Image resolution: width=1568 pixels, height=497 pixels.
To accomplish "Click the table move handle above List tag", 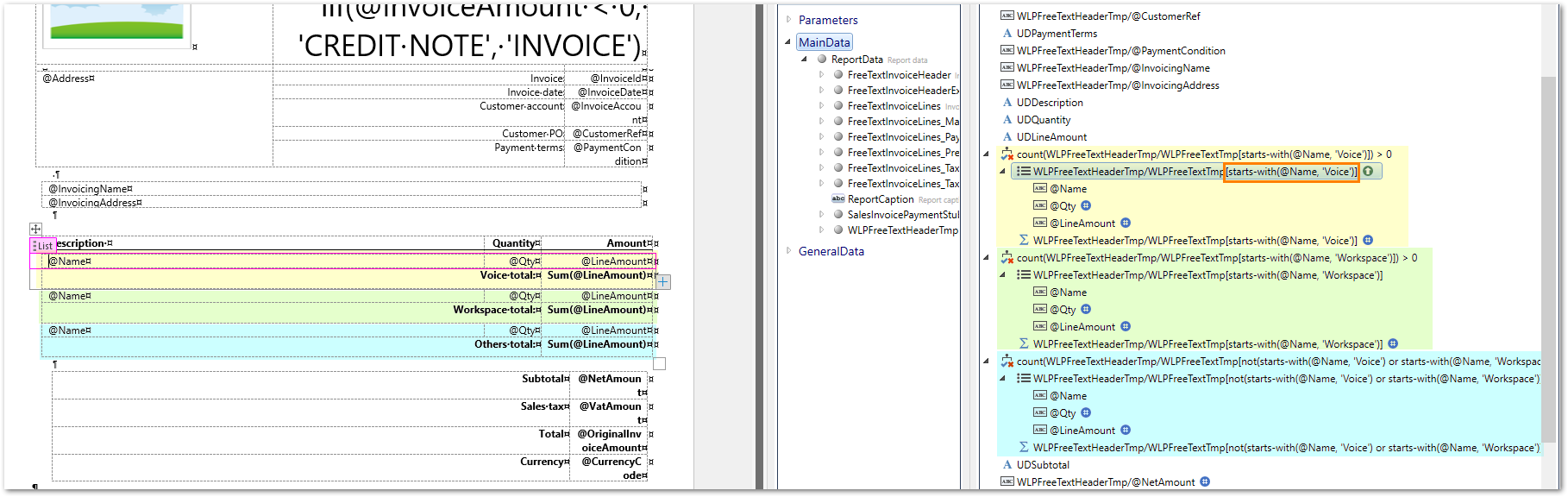I will (35, 229).
